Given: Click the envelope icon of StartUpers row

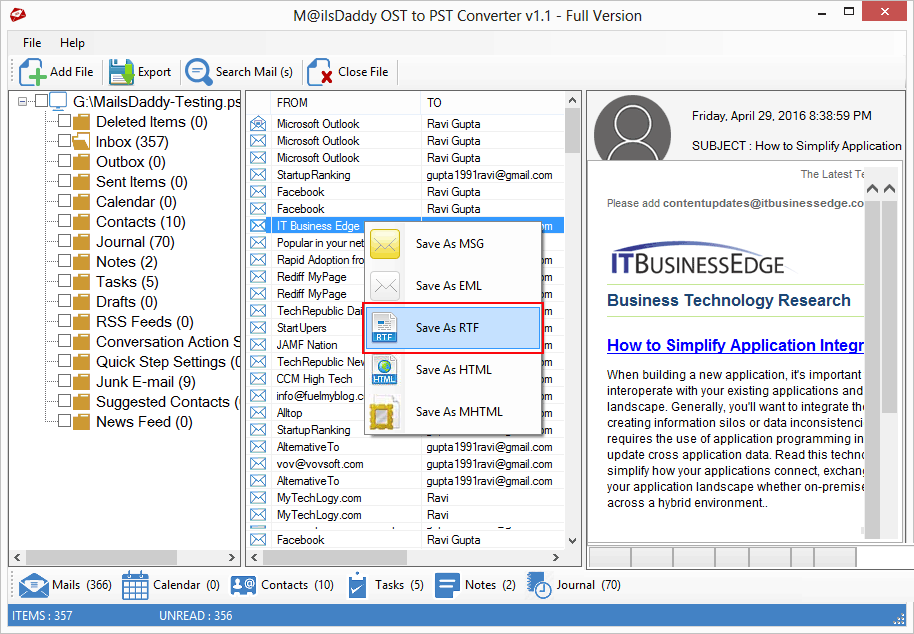Looking at the screenshot, I should pos(258,327).
